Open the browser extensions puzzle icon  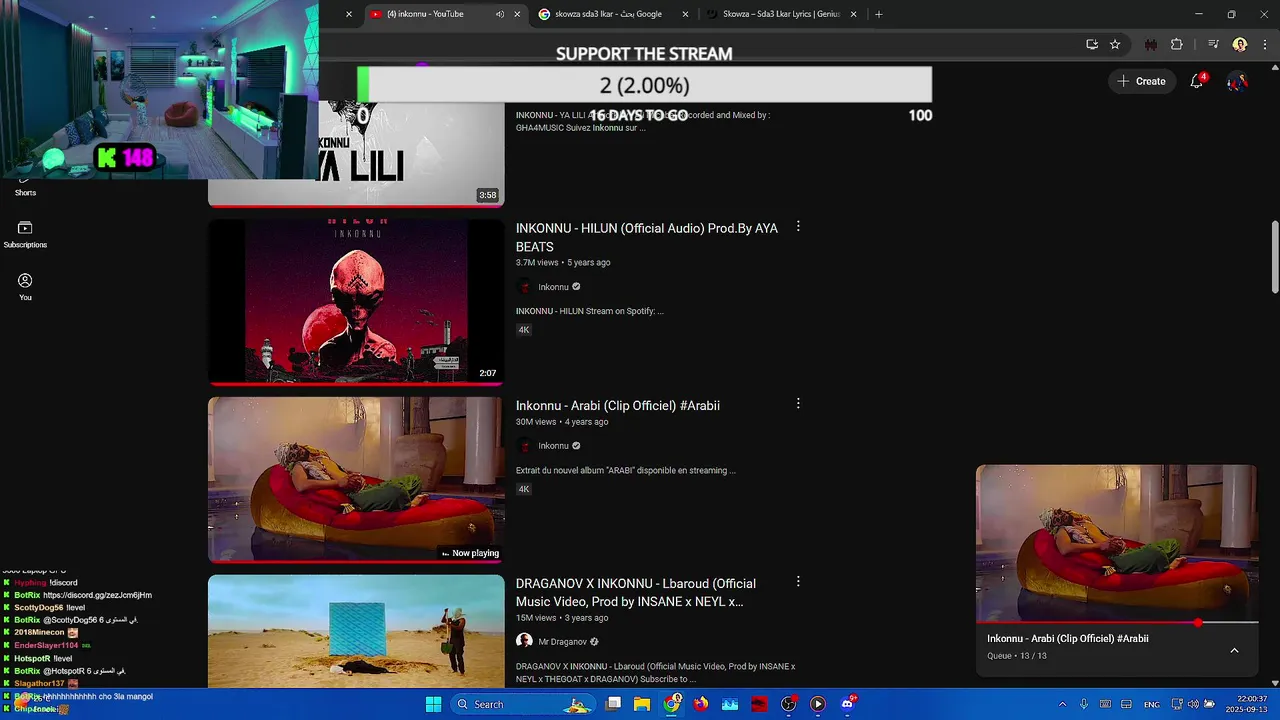pos(1176,44)
